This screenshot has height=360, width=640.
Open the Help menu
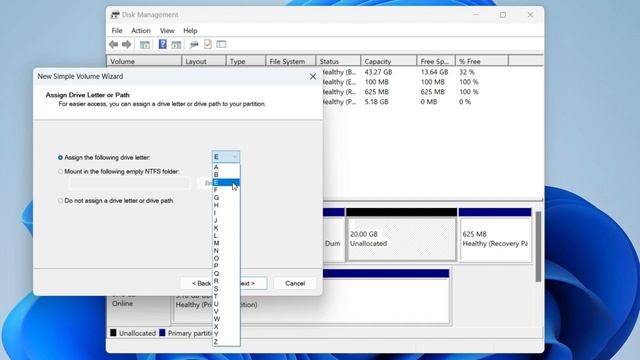(190, 31)
